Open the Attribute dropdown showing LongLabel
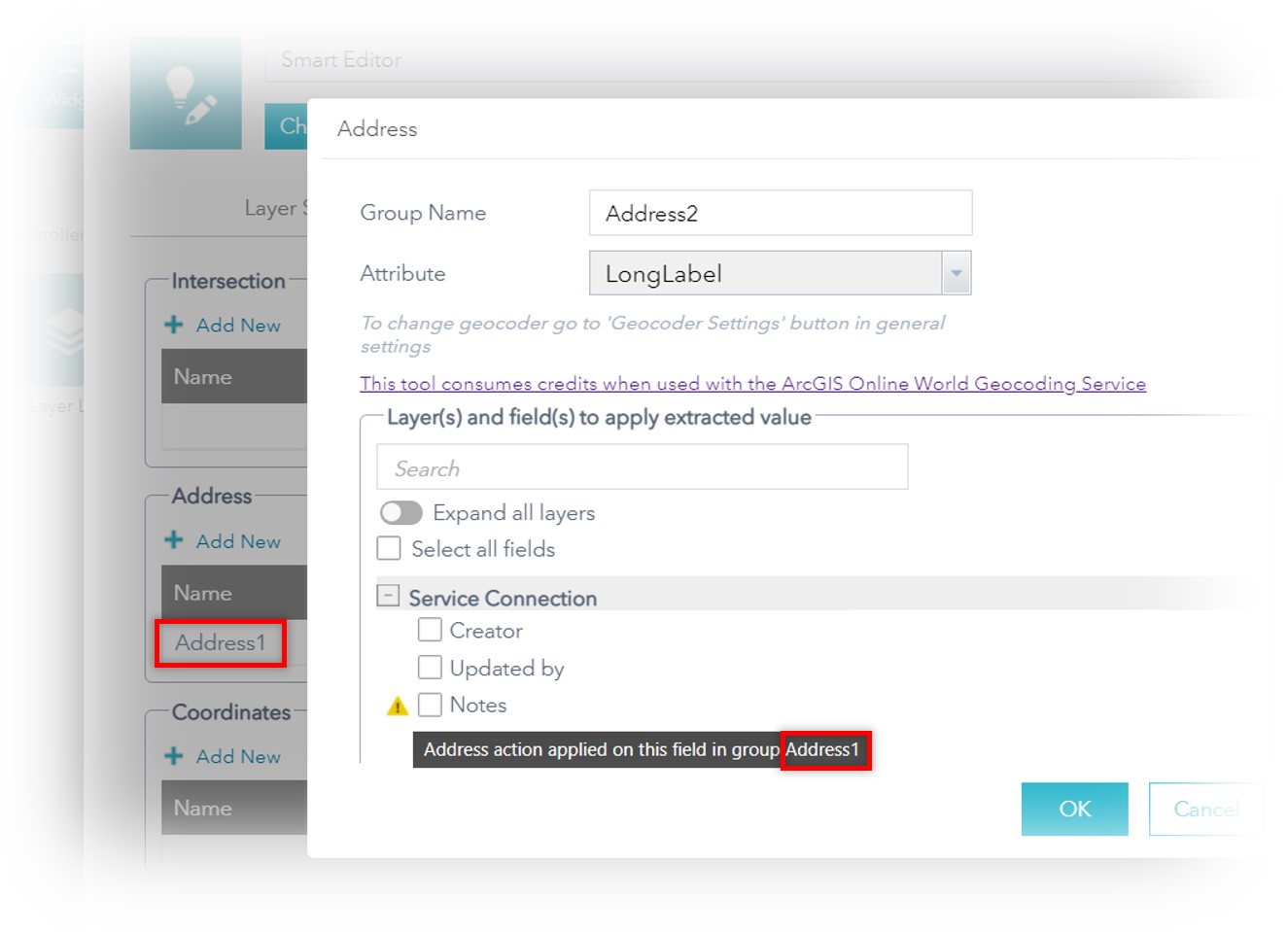Image resolution: width=1288 pixels, height=932 pixels. pos(956,273)
